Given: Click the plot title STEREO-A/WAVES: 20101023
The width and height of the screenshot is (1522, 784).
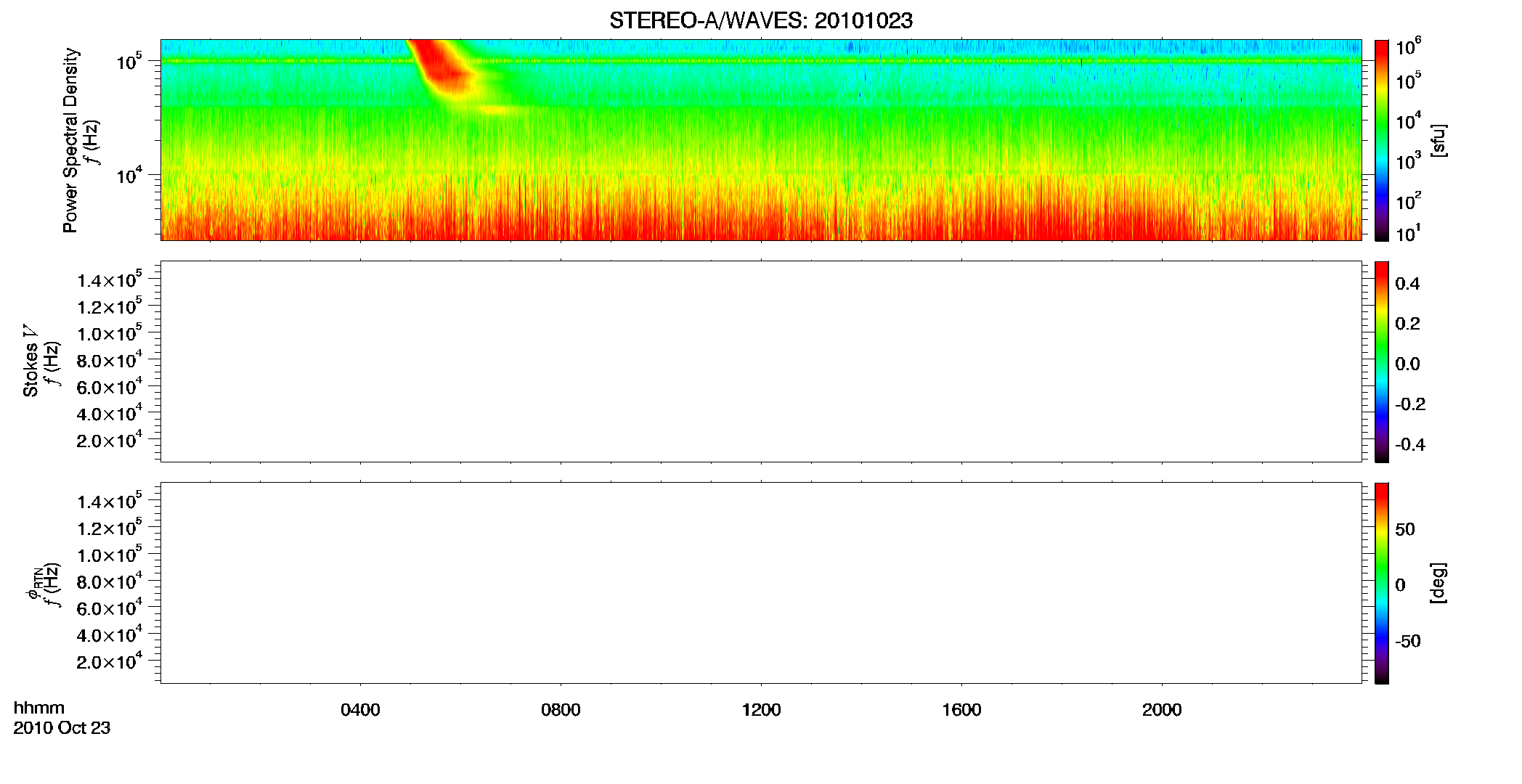Looking at the screenshot, I should click(x=760, y=21).
